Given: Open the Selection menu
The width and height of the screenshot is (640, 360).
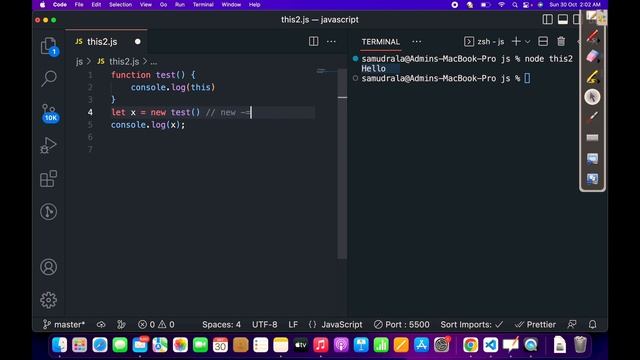Looking at the screenshot, I should tap(120, 4).
